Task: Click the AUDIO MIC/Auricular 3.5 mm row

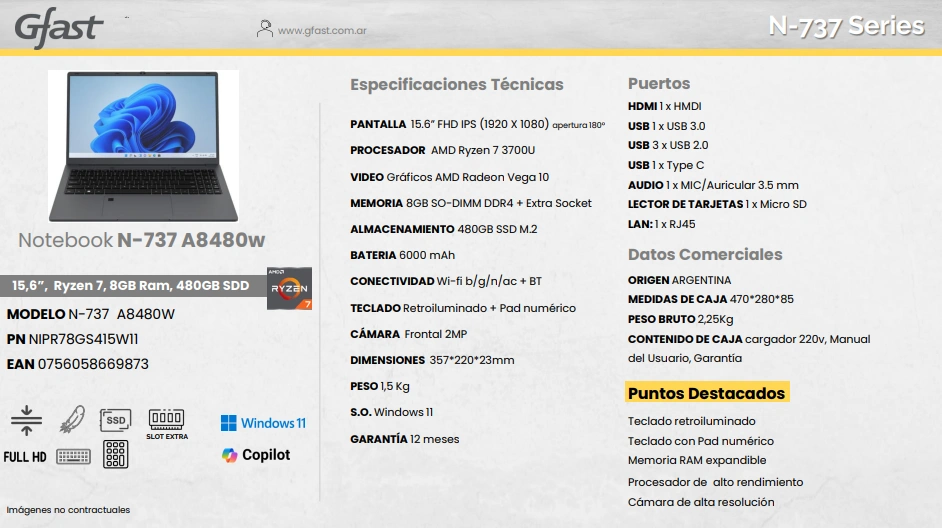Action: pyautogui.click(x=713, y=185)
